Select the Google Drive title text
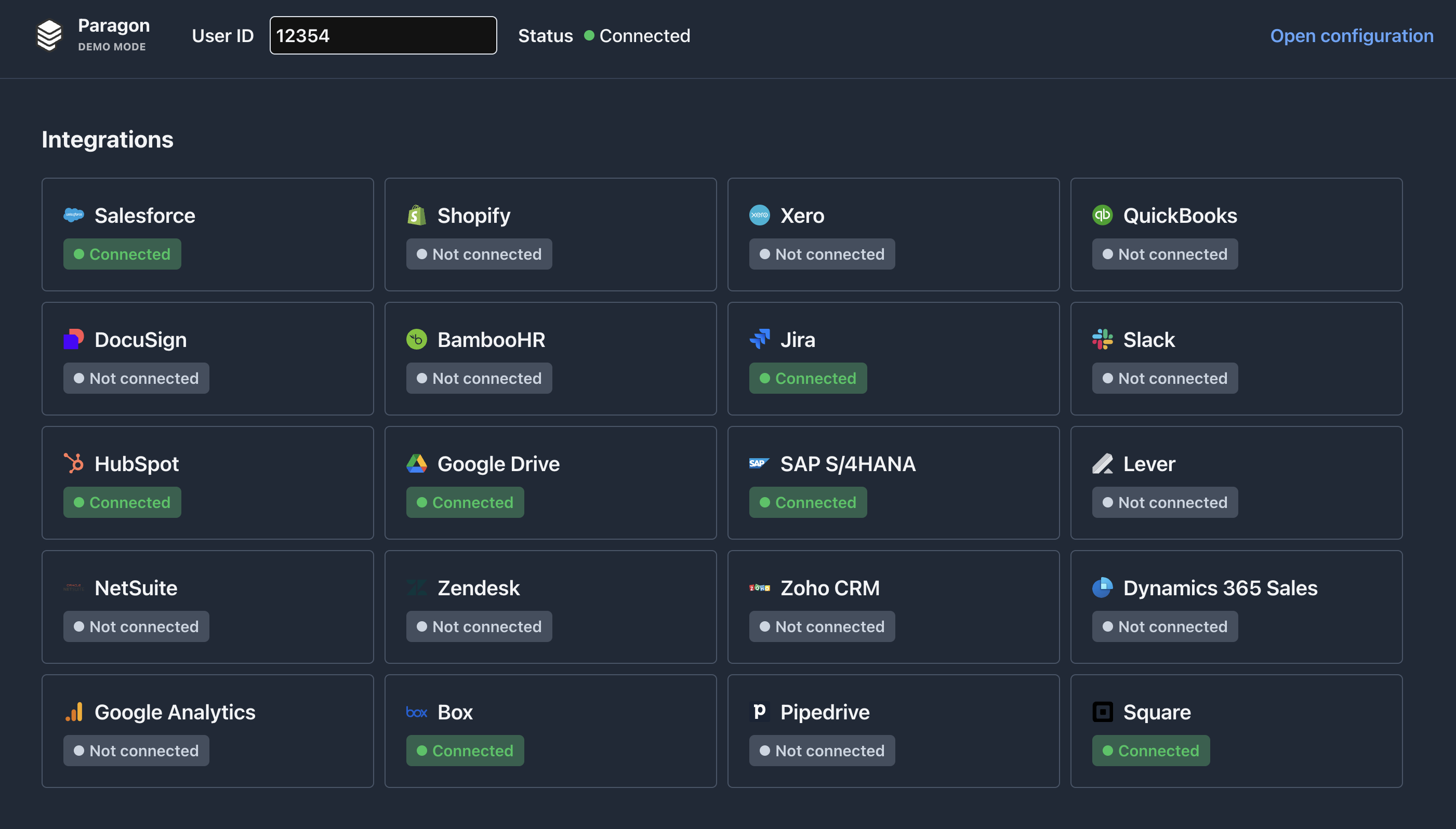1456x829 pixels. pos(499,463)
